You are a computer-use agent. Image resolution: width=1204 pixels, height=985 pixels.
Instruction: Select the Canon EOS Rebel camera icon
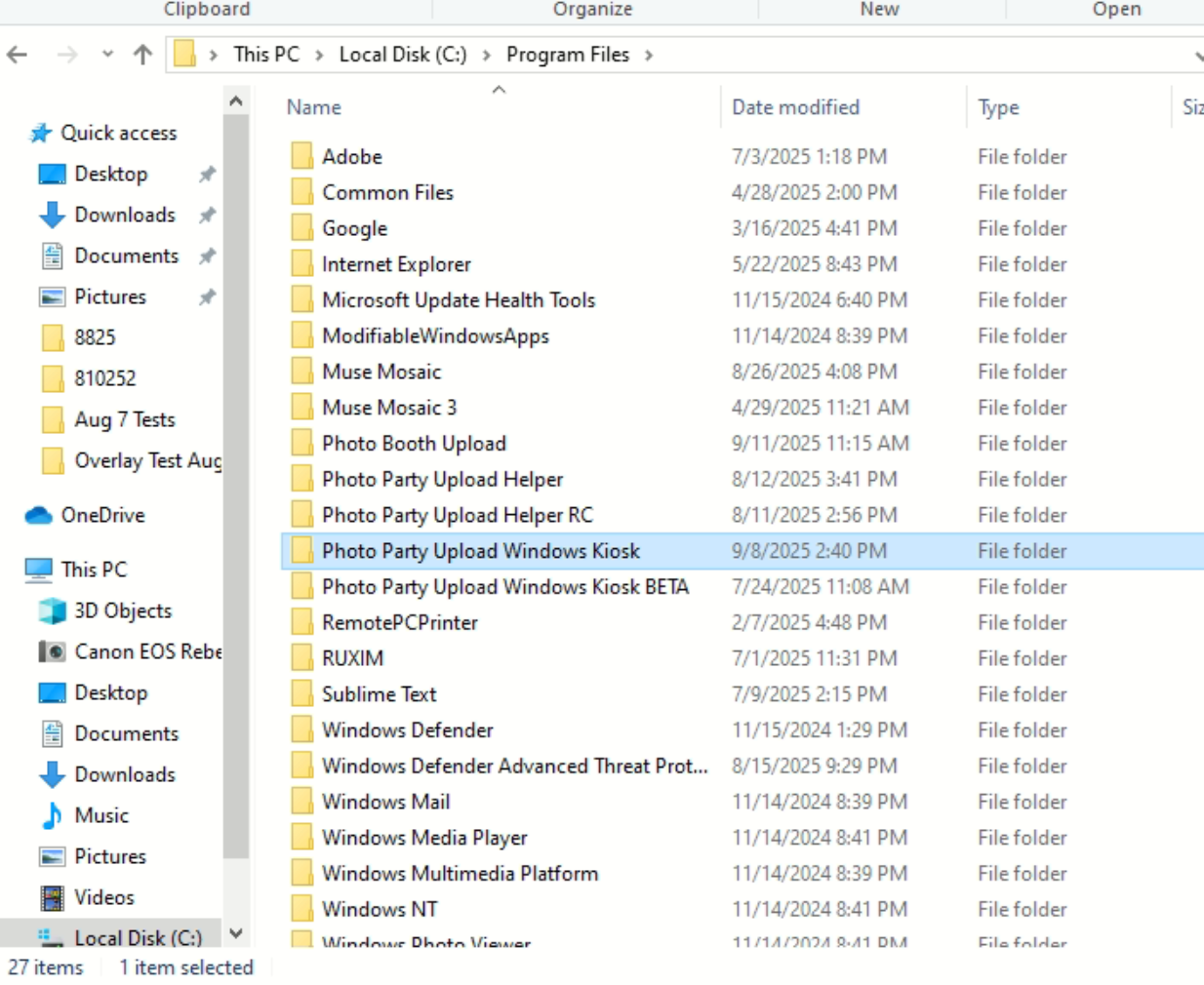[52, 651]
